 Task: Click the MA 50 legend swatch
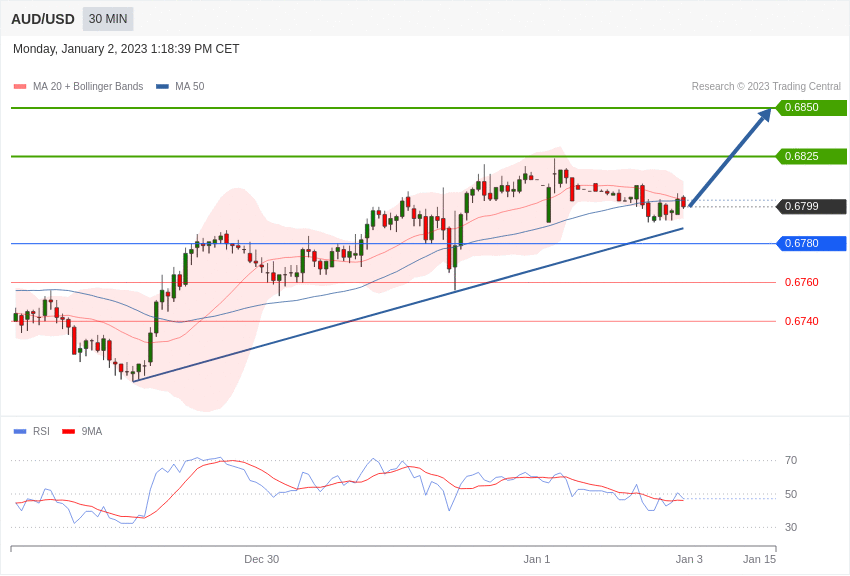(162, 87)
